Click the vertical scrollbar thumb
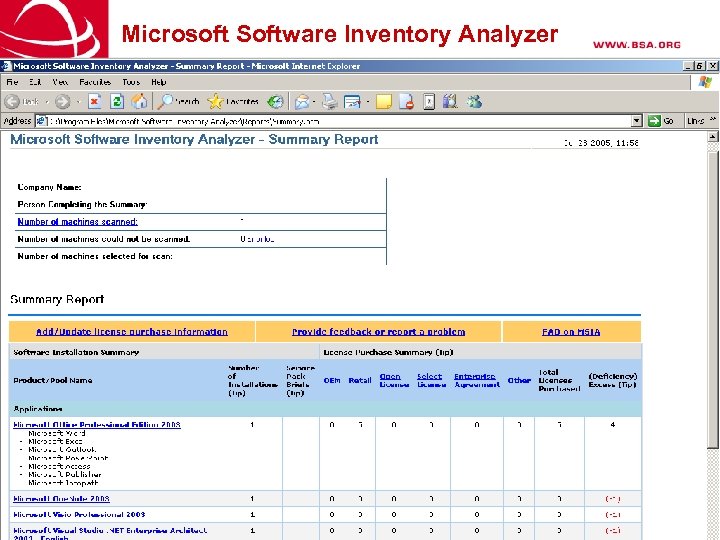 pyautogui.click(x=713, y=298)
